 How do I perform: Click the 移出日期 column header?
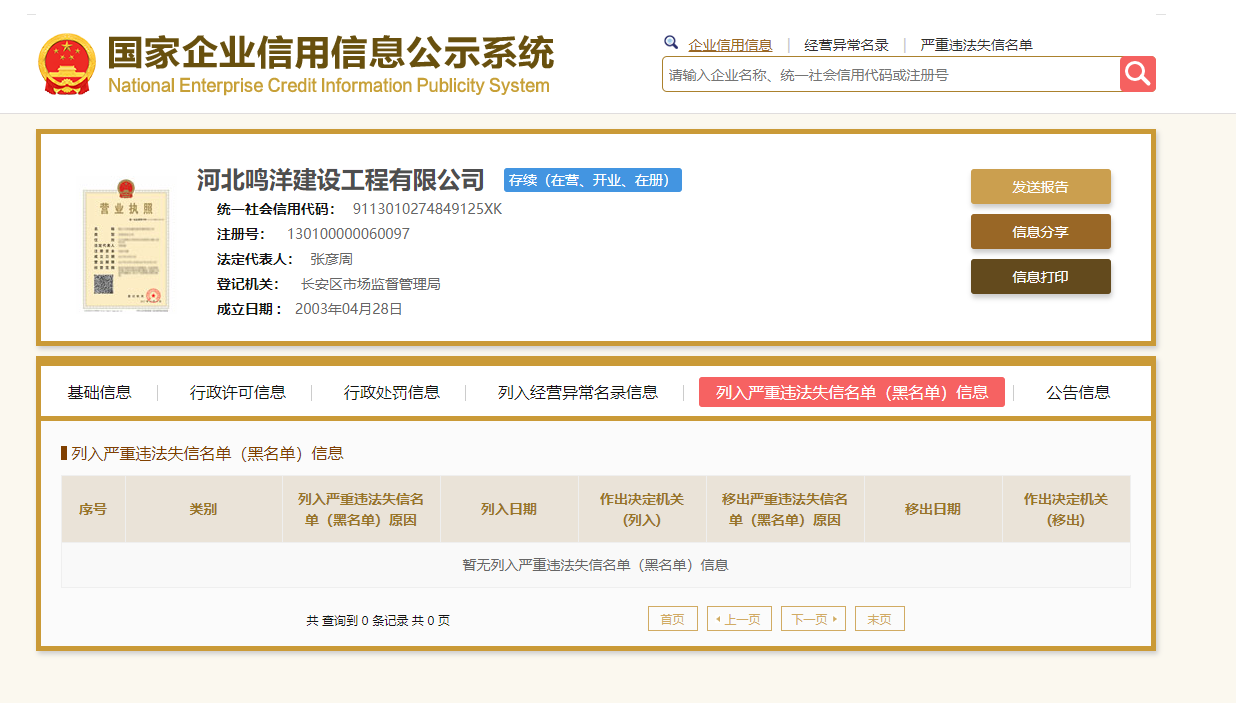click(x=933, y=509)
